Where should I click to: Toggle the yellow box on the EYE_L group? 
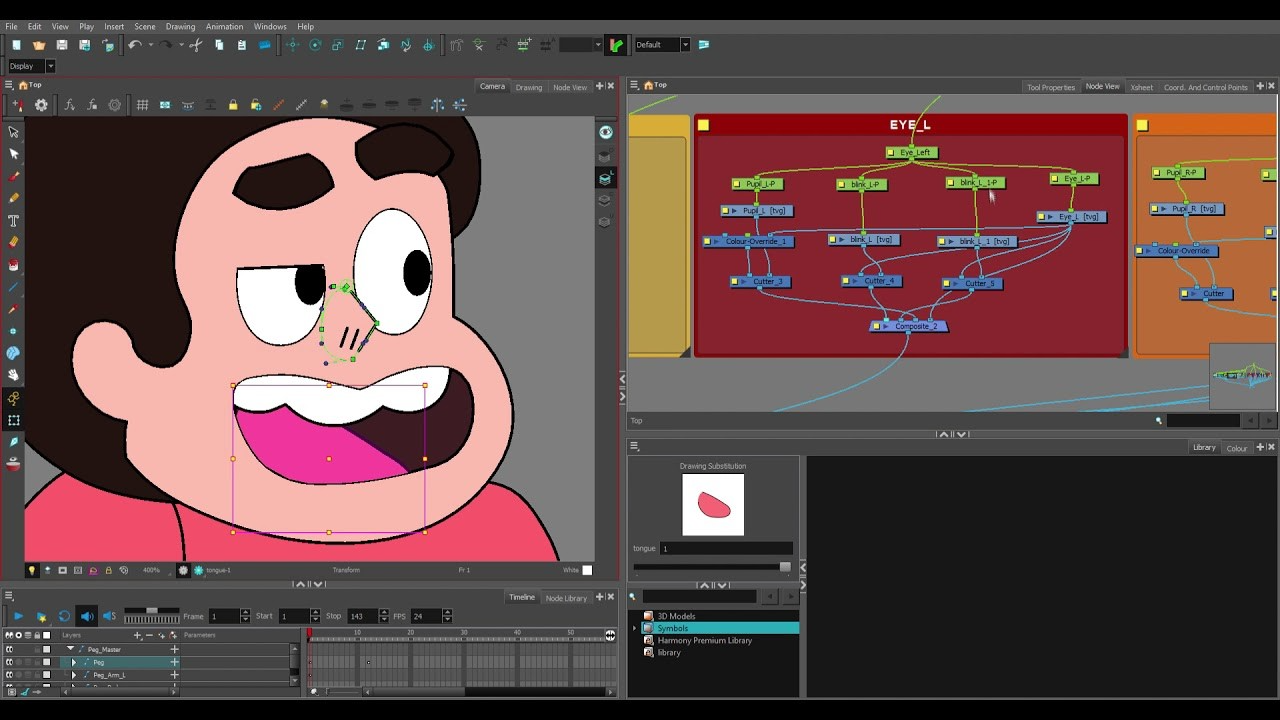703,125
